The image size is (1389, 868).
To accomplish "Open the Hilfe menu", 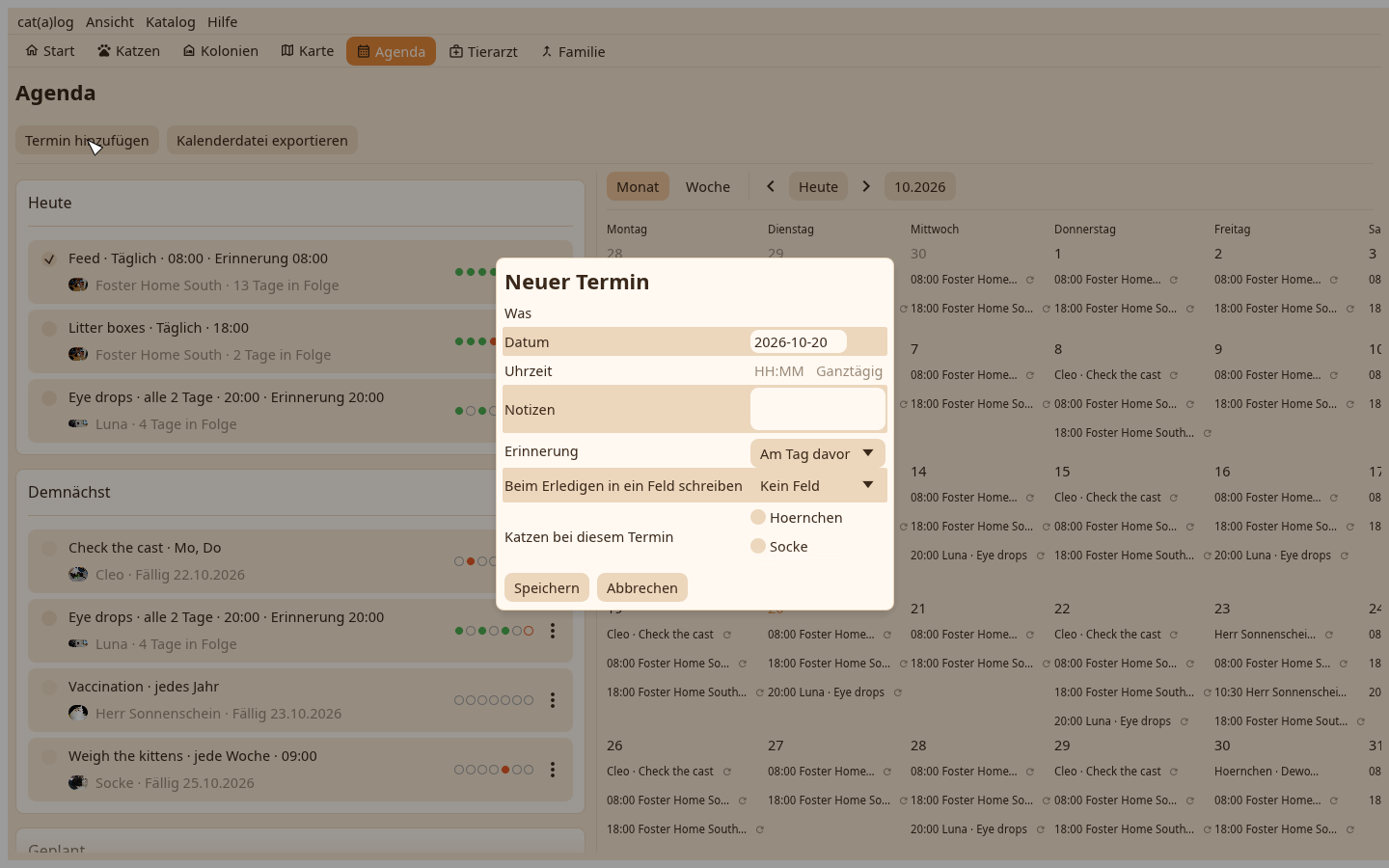I will tap(223, 21).
